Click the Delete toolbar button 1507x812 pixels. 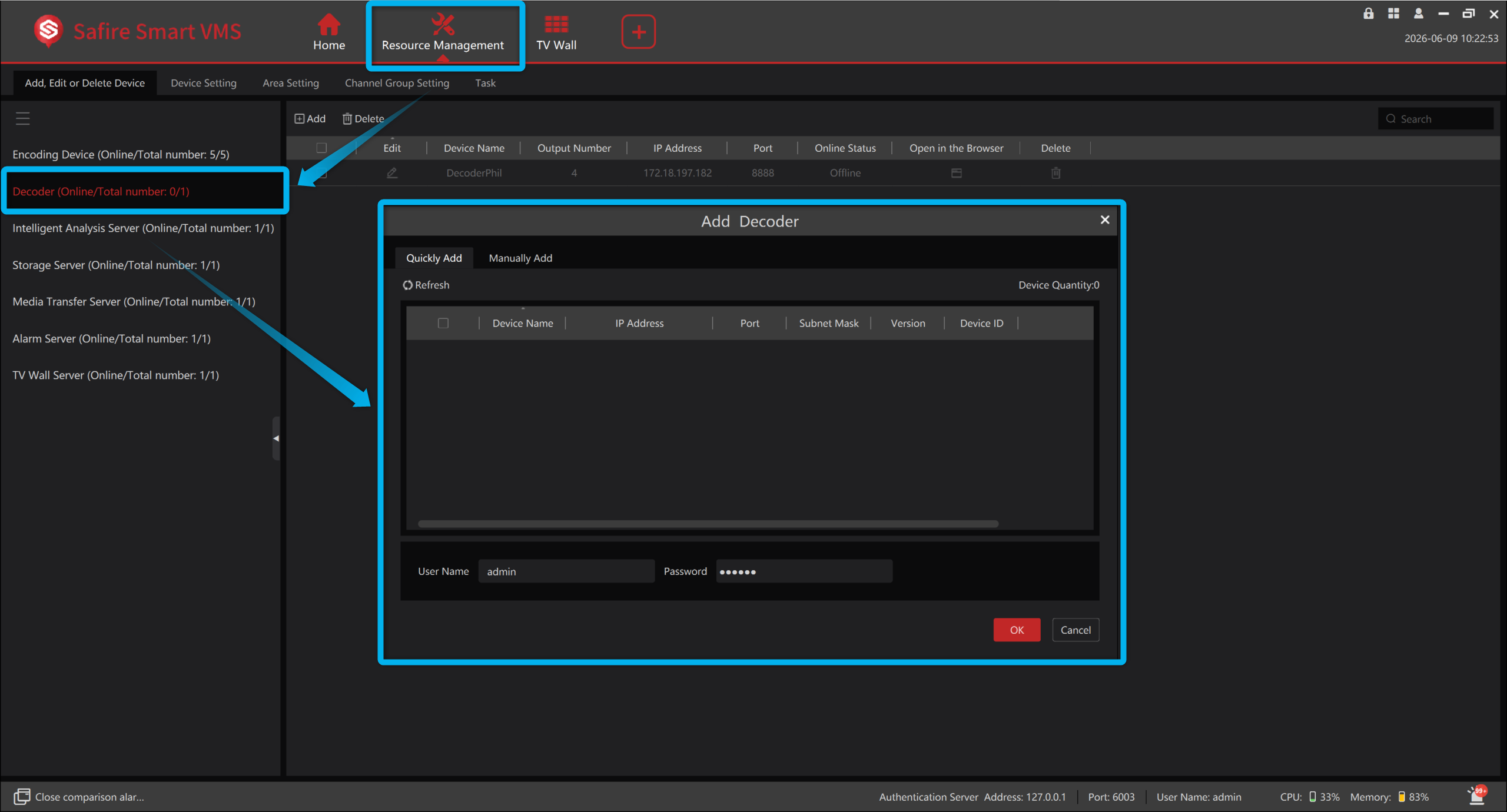(363, 119)
